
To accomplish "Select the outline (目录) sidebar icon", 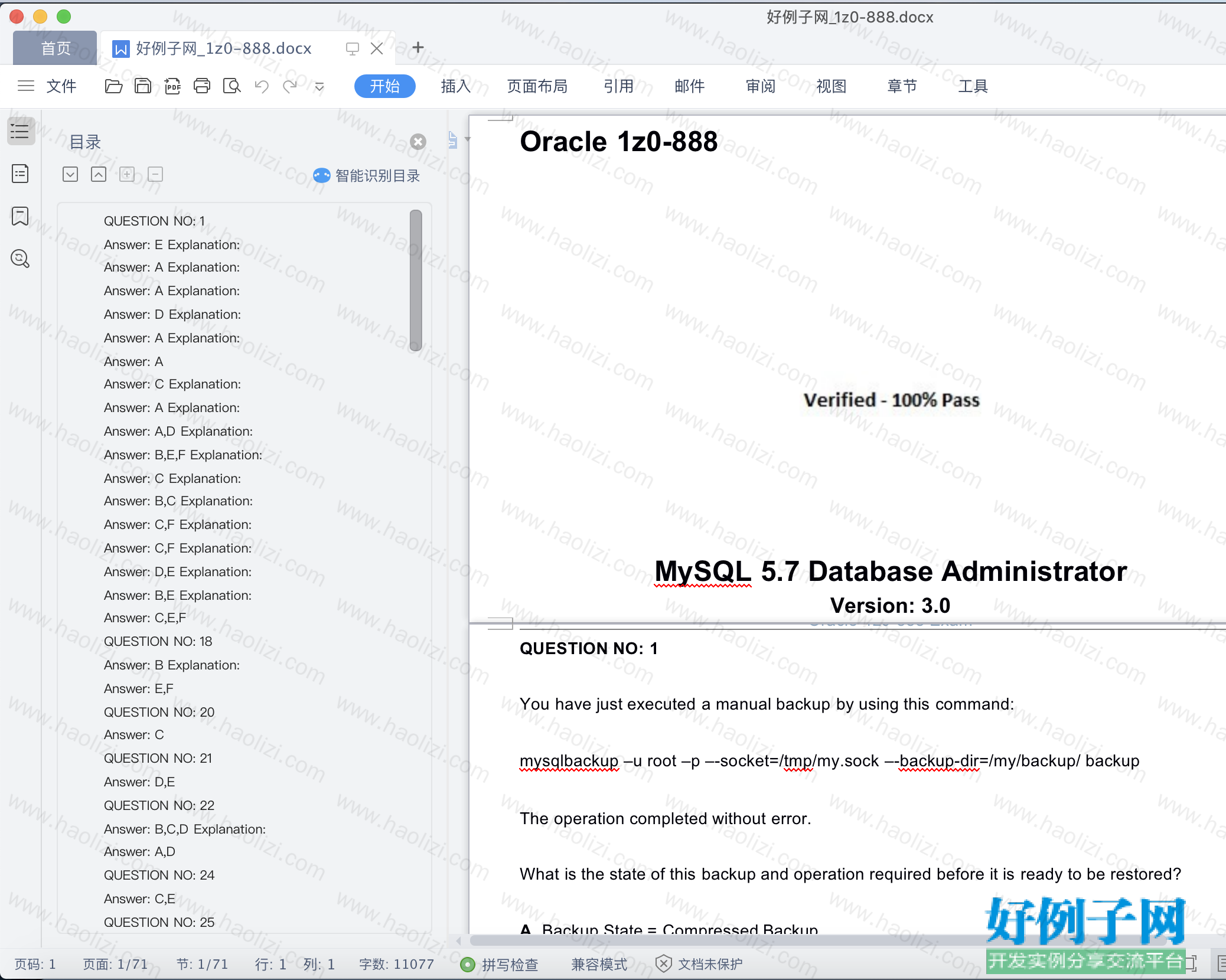I will point(21,131).
